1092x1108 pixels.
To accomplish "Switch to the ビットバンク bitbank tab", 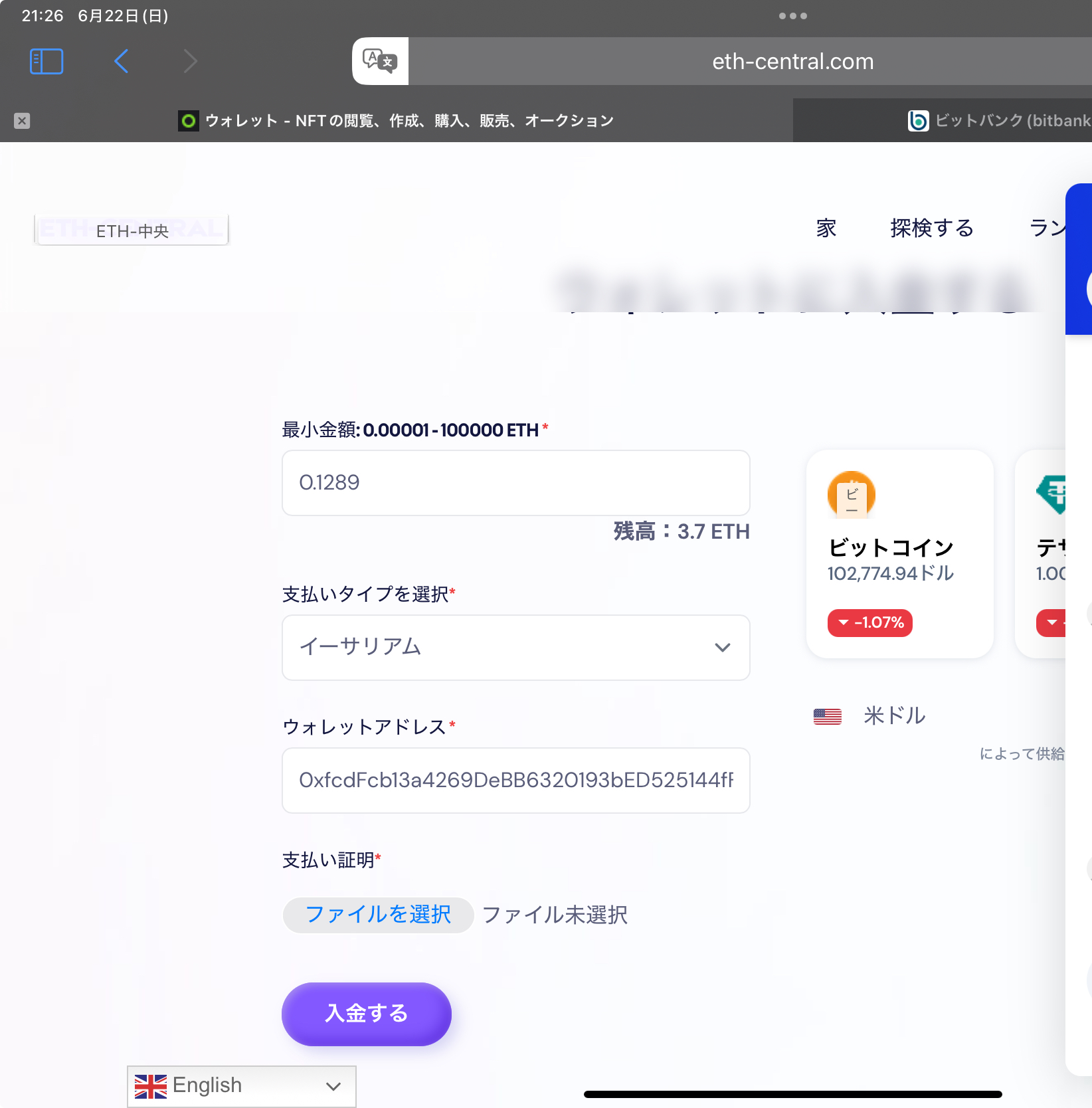I will click(x=943, y=120).
